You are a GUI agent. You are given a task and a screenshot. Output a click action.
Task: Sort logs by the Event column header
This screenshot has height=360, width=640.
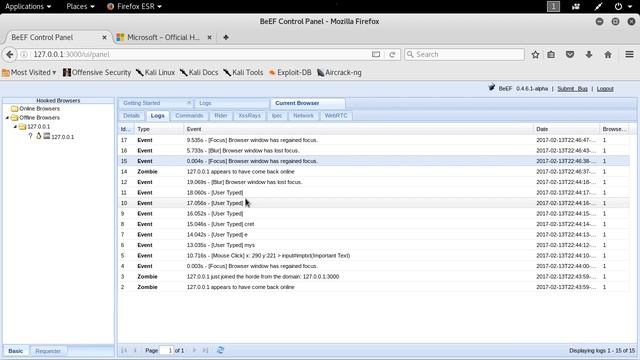pos(358,129)
